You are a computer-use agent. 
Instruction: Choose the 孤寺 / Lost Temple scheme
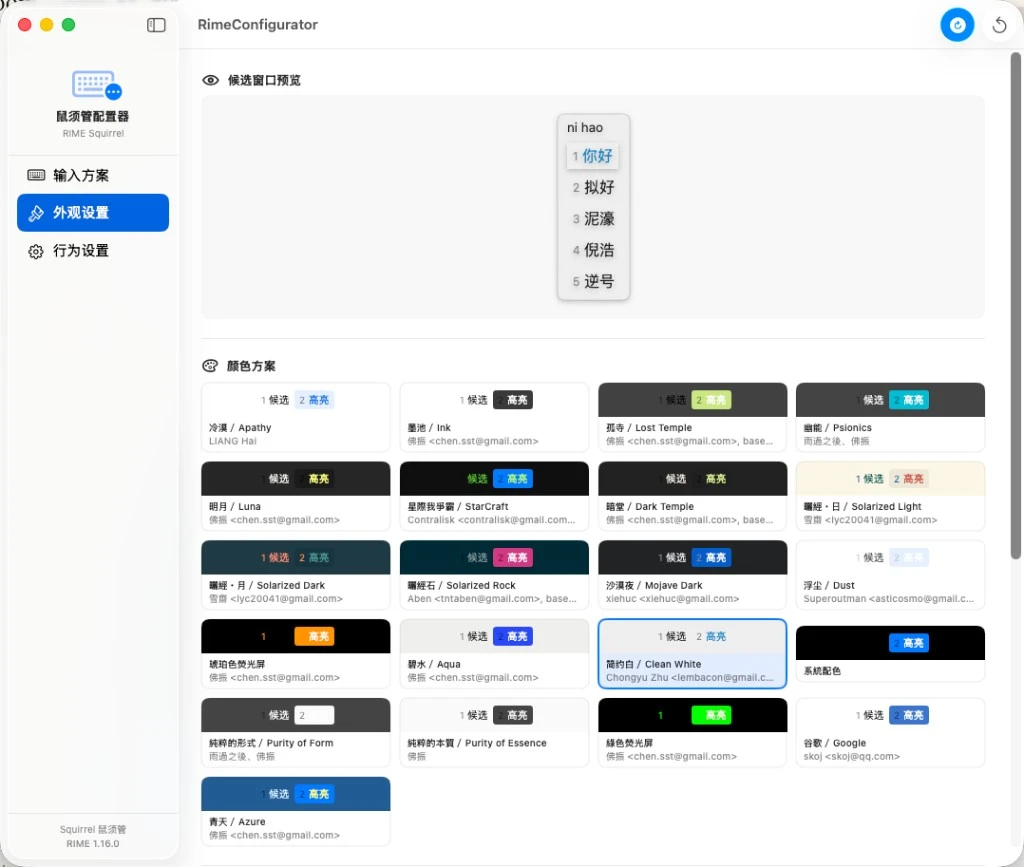click(692, 417)
